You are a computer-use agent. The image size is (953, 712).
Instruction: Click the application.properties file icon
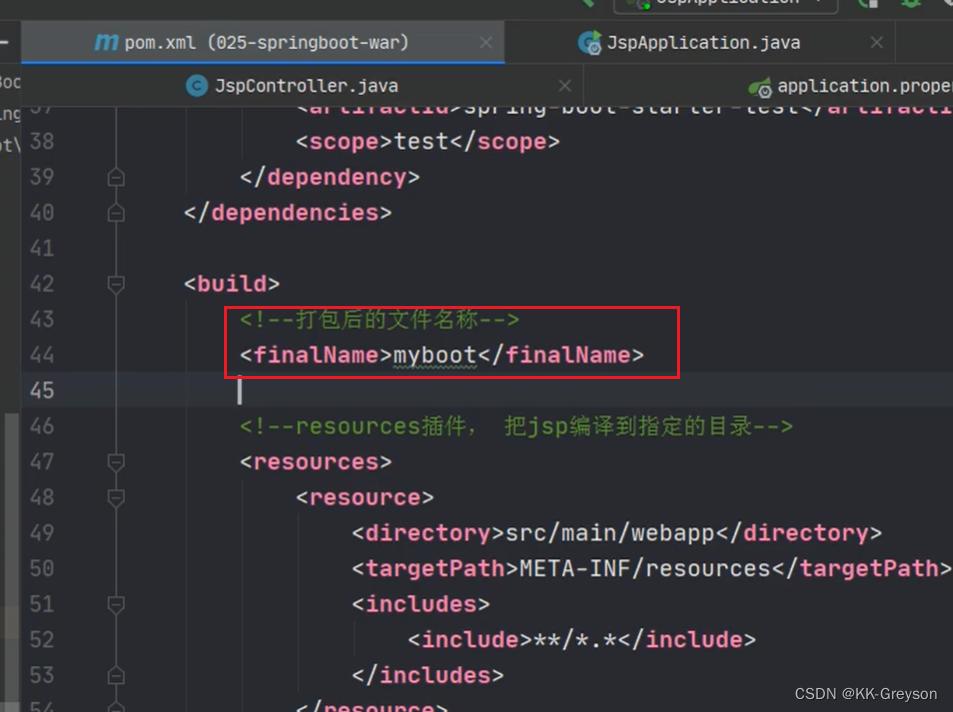(x=760, y=88)
